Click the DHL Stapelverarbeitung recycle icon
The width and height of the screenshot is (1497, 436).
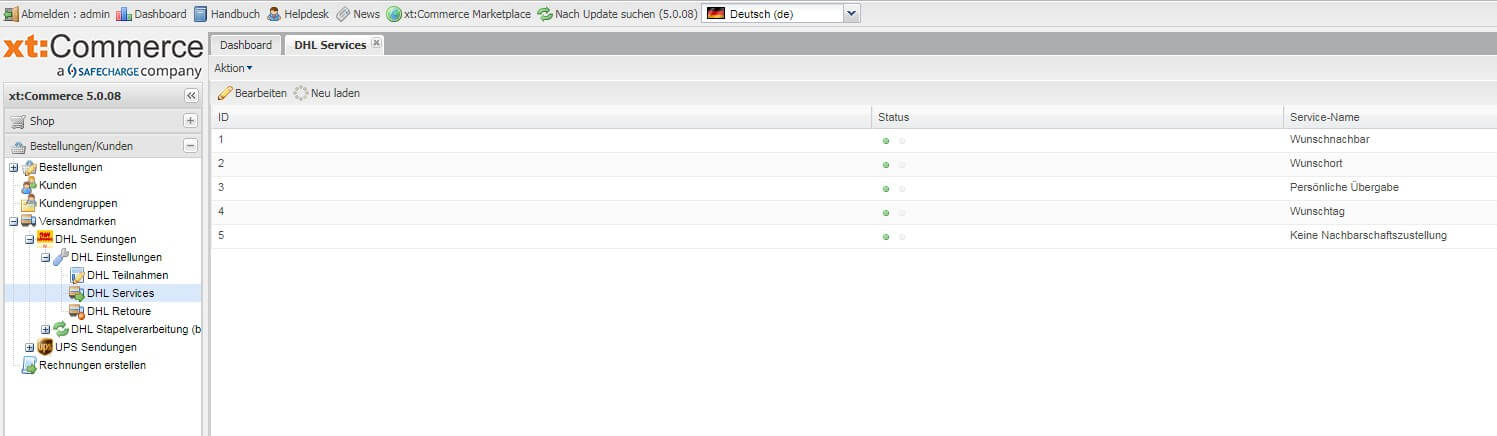(61, 329)
